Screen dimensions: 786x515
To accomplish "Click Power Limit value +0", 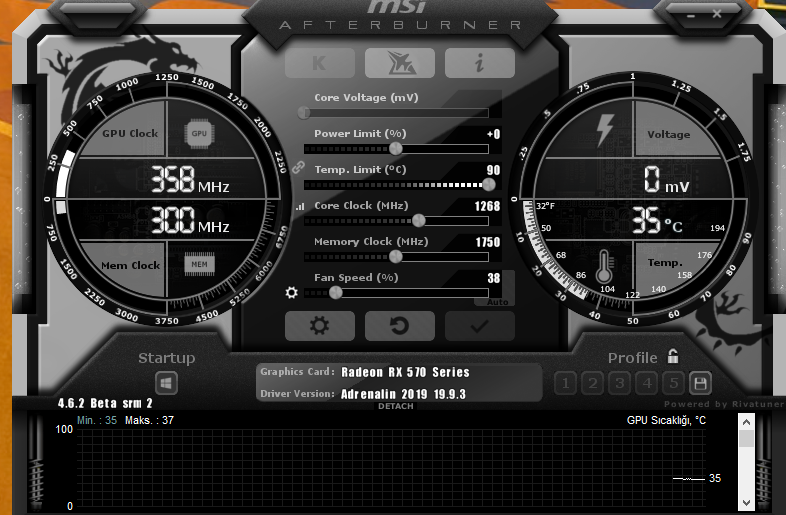I will point(493,134).
